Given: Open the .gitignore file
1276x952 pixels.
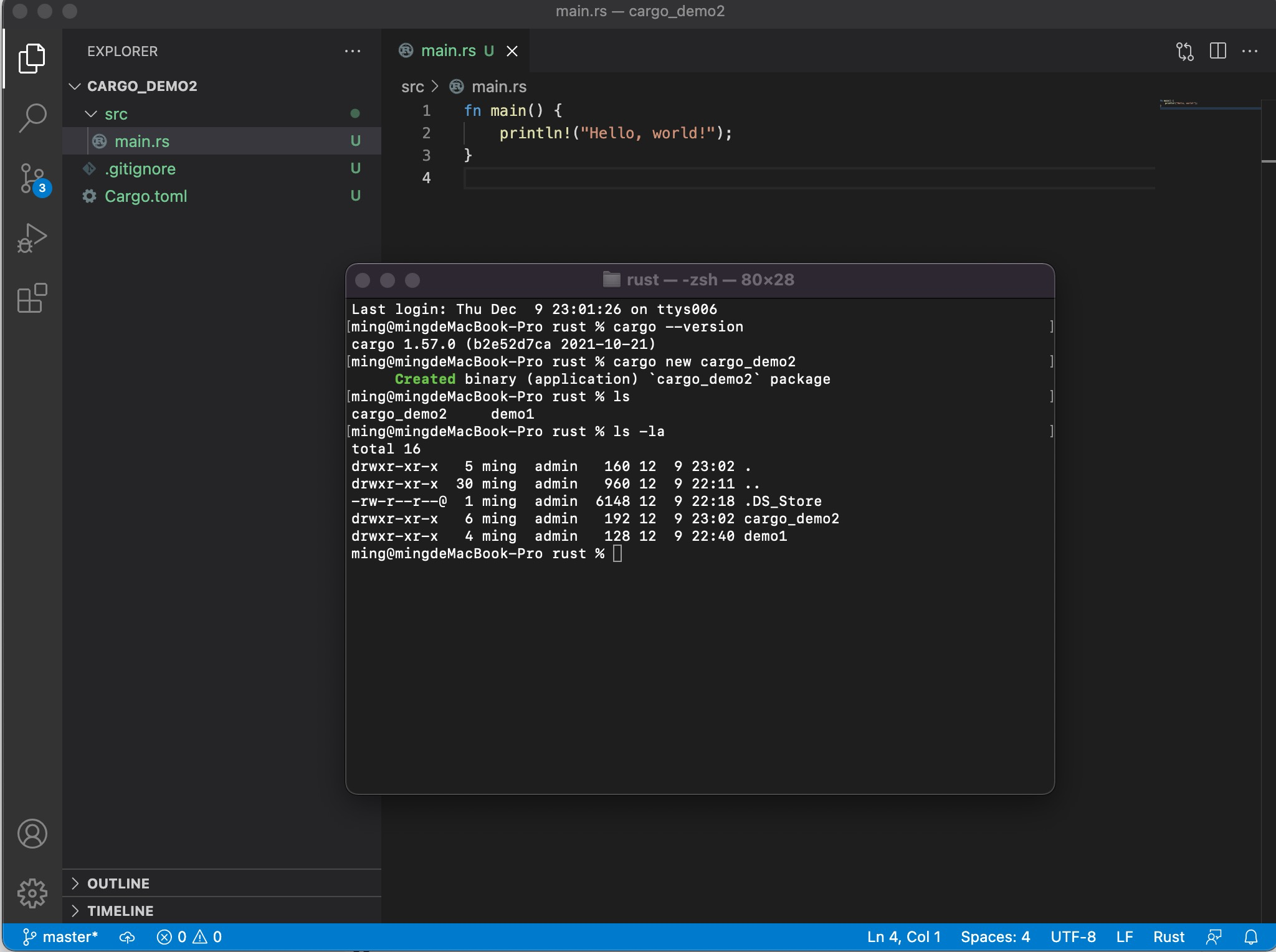Looking at the screenshot, I should coord(140,169).
